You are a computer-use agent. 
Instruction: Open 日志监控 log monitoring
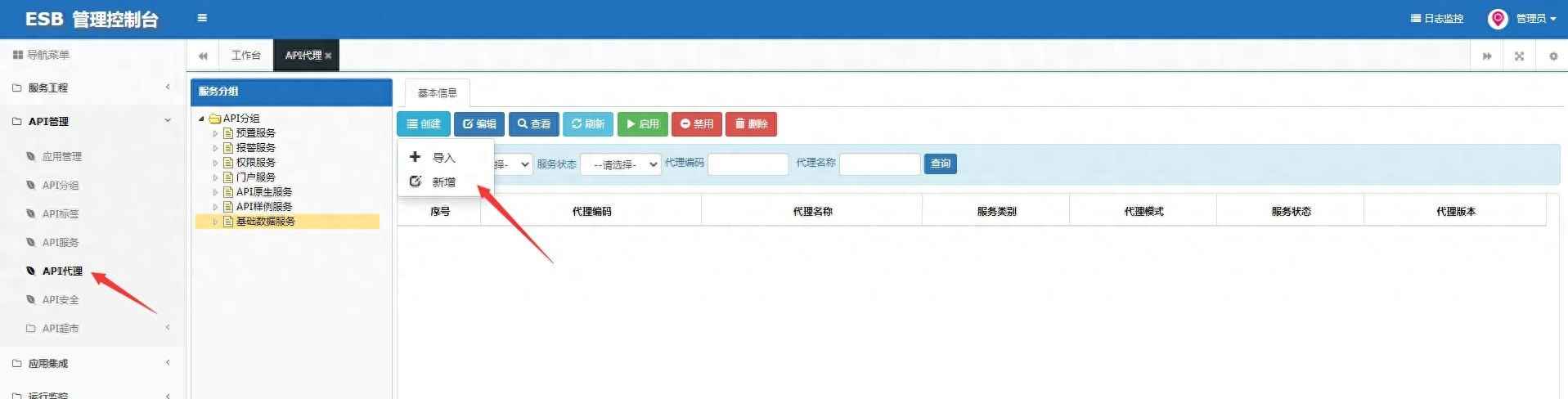[1437, 19]
